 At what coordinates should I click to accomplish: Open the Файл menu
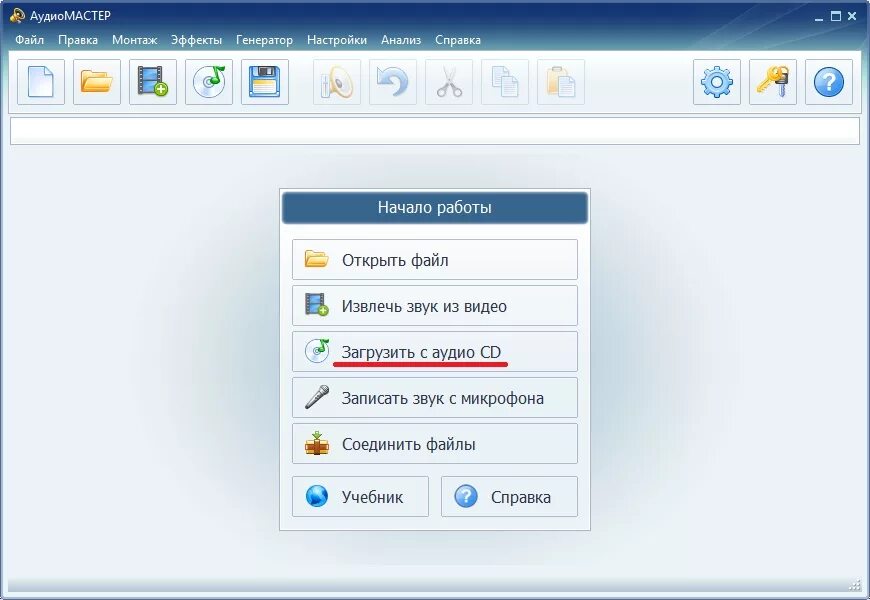(x=29, y=40)
